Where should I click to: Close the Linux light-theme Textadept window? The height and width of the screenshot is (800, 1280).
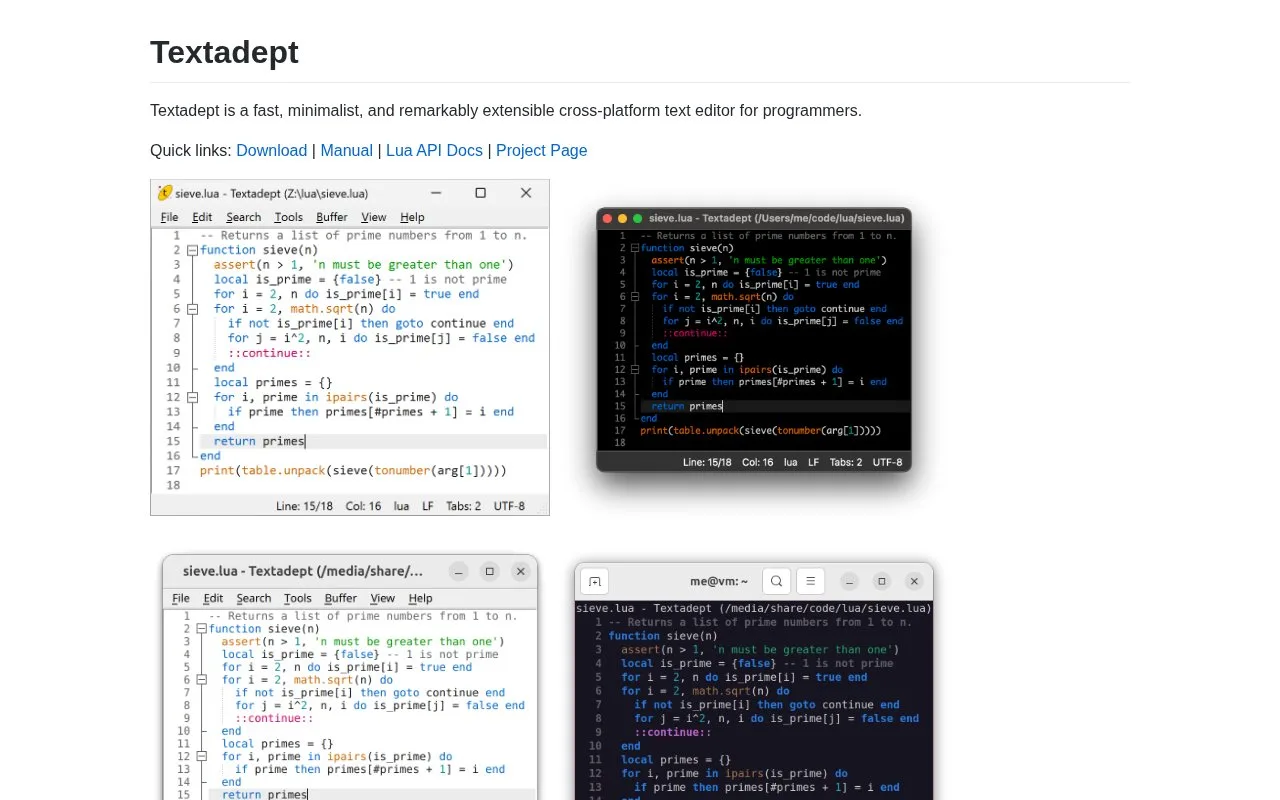520,571
